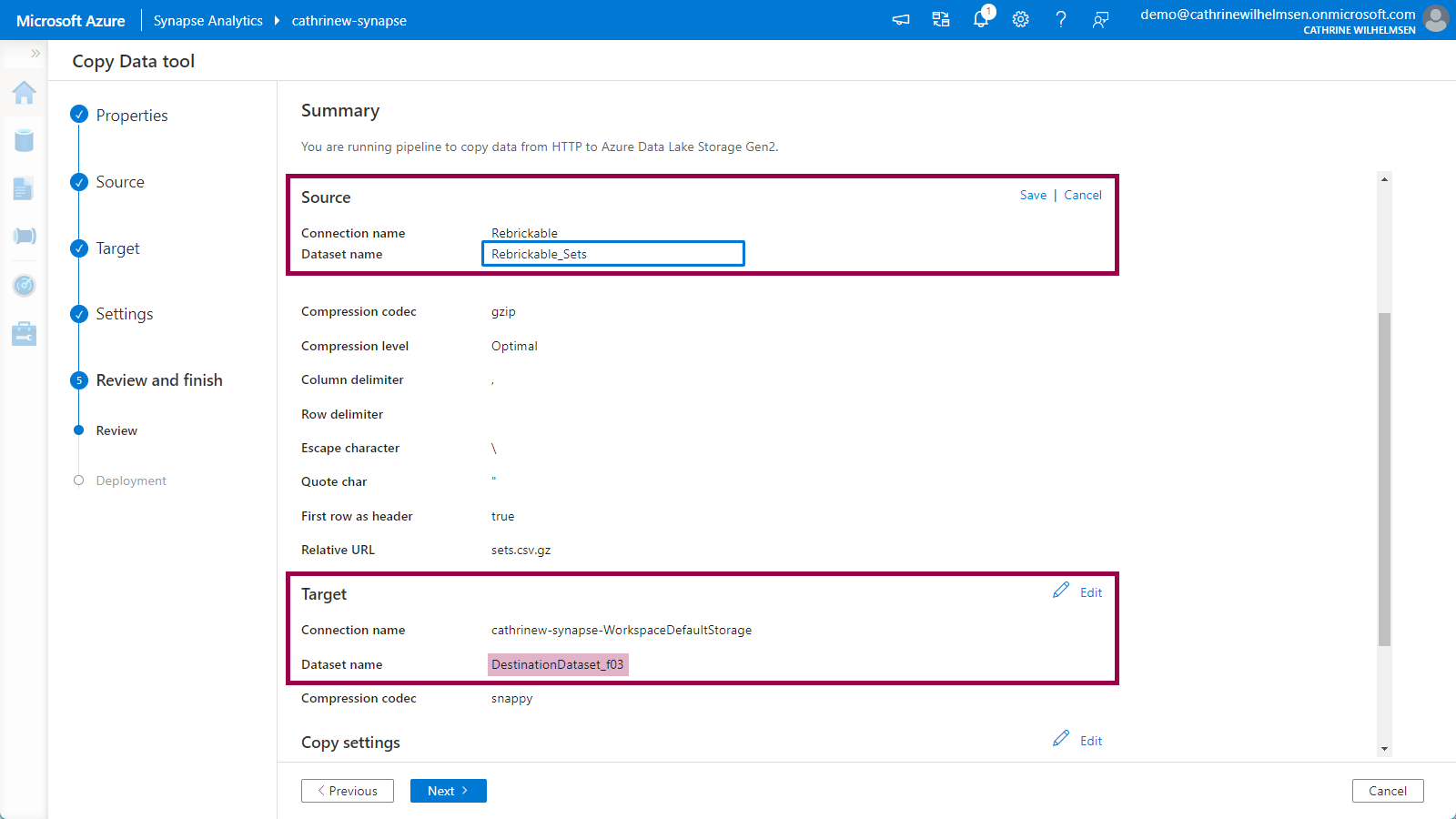This screenshot has width=1456, height=819.
Task: Open the help question mark
Action: (x=1061, y=20)
